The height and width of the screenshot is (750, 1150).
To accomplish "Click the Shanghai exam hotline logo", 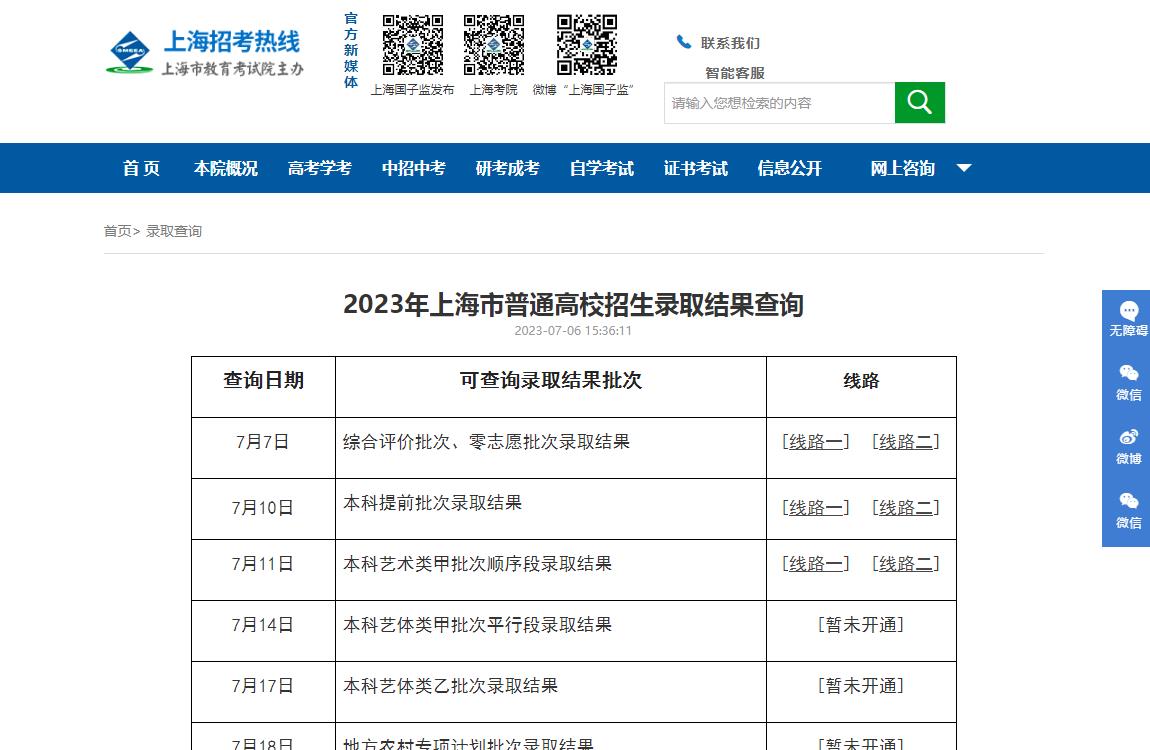I will [205, 52].
